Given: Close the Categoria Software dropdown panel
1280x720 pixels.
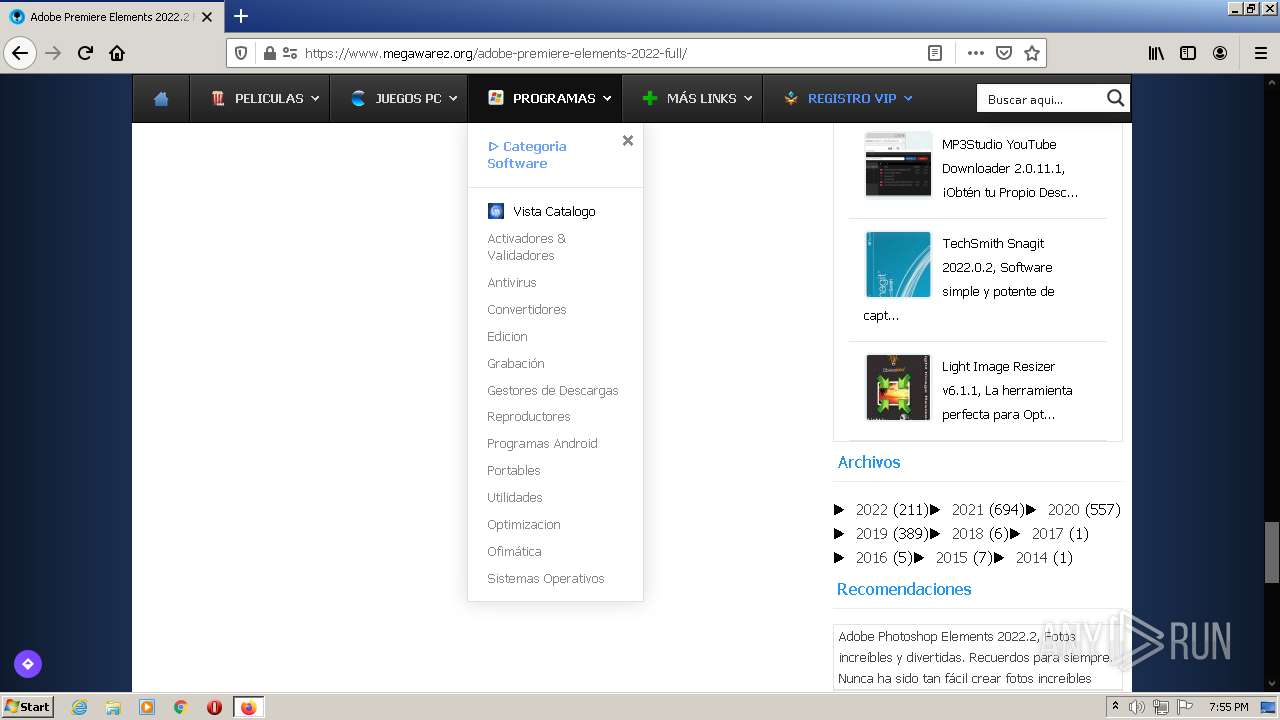Looking at the screenshot, I should pos(628,140).
